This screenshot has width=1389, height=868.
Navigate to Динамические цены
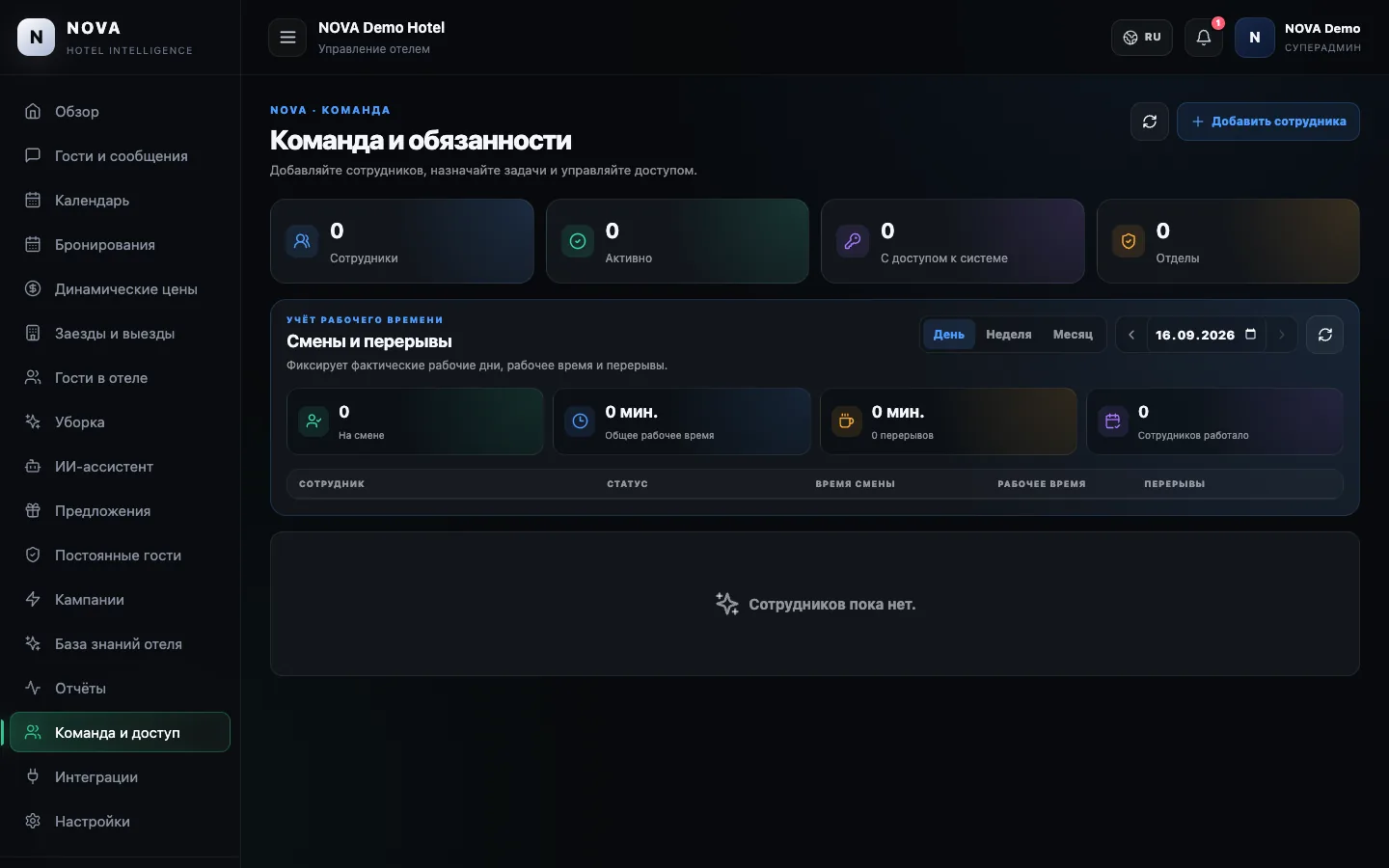tap(120, 289)
